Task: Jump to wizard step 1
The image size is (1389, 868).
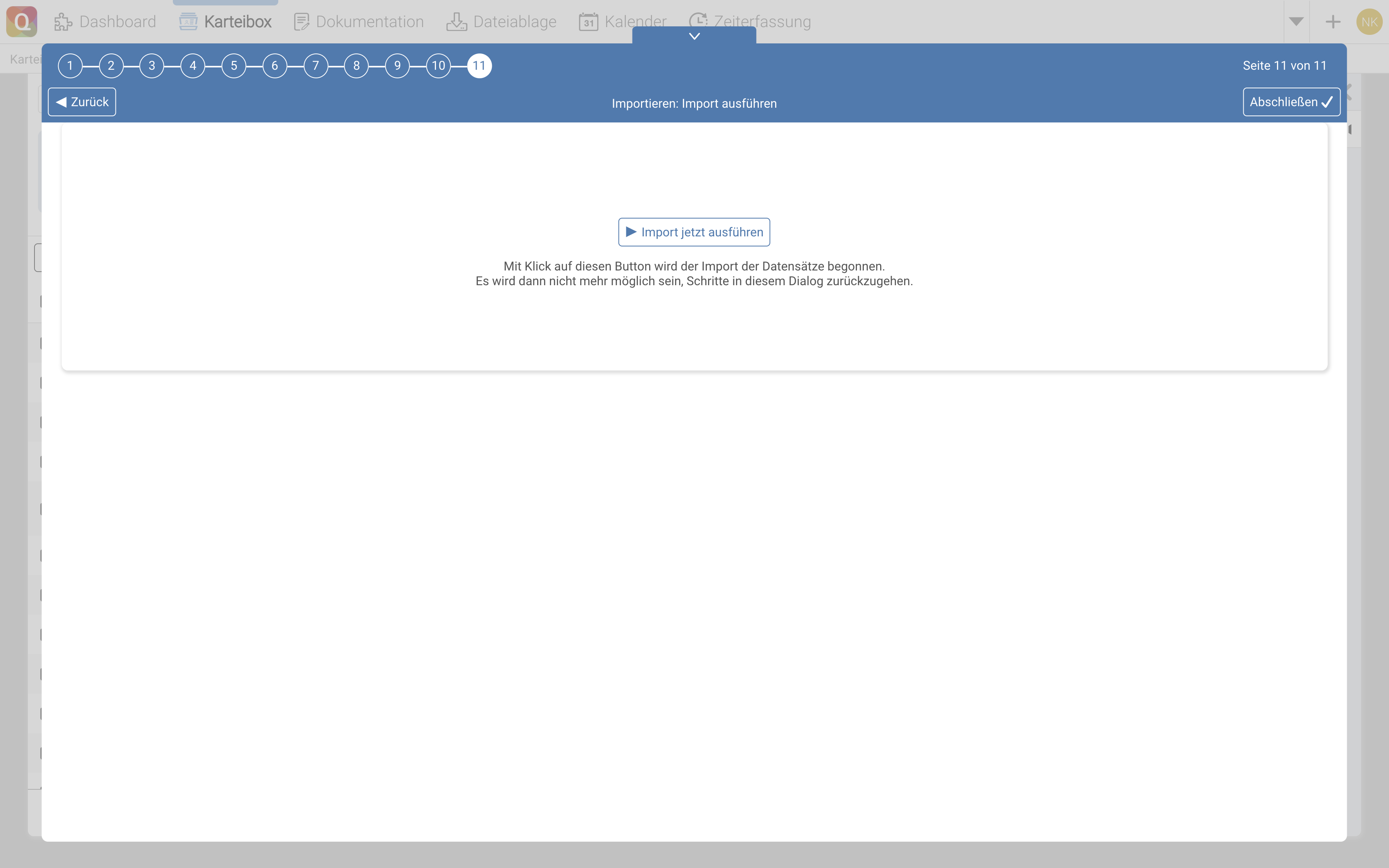Action: (x=70, y=65)
